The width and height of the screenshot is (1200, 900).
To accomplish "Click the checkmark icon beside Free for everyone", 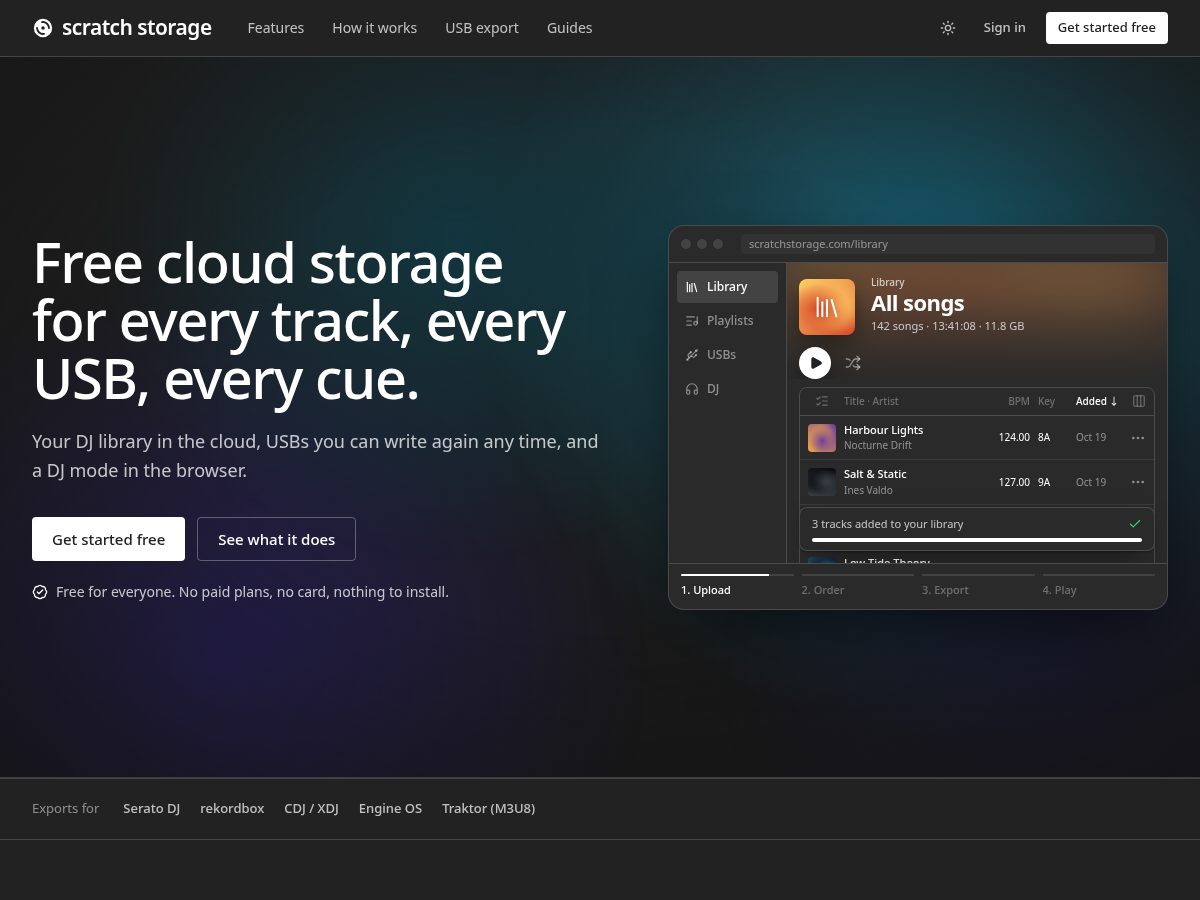I will pyautogui.click(x=40, y=592).
